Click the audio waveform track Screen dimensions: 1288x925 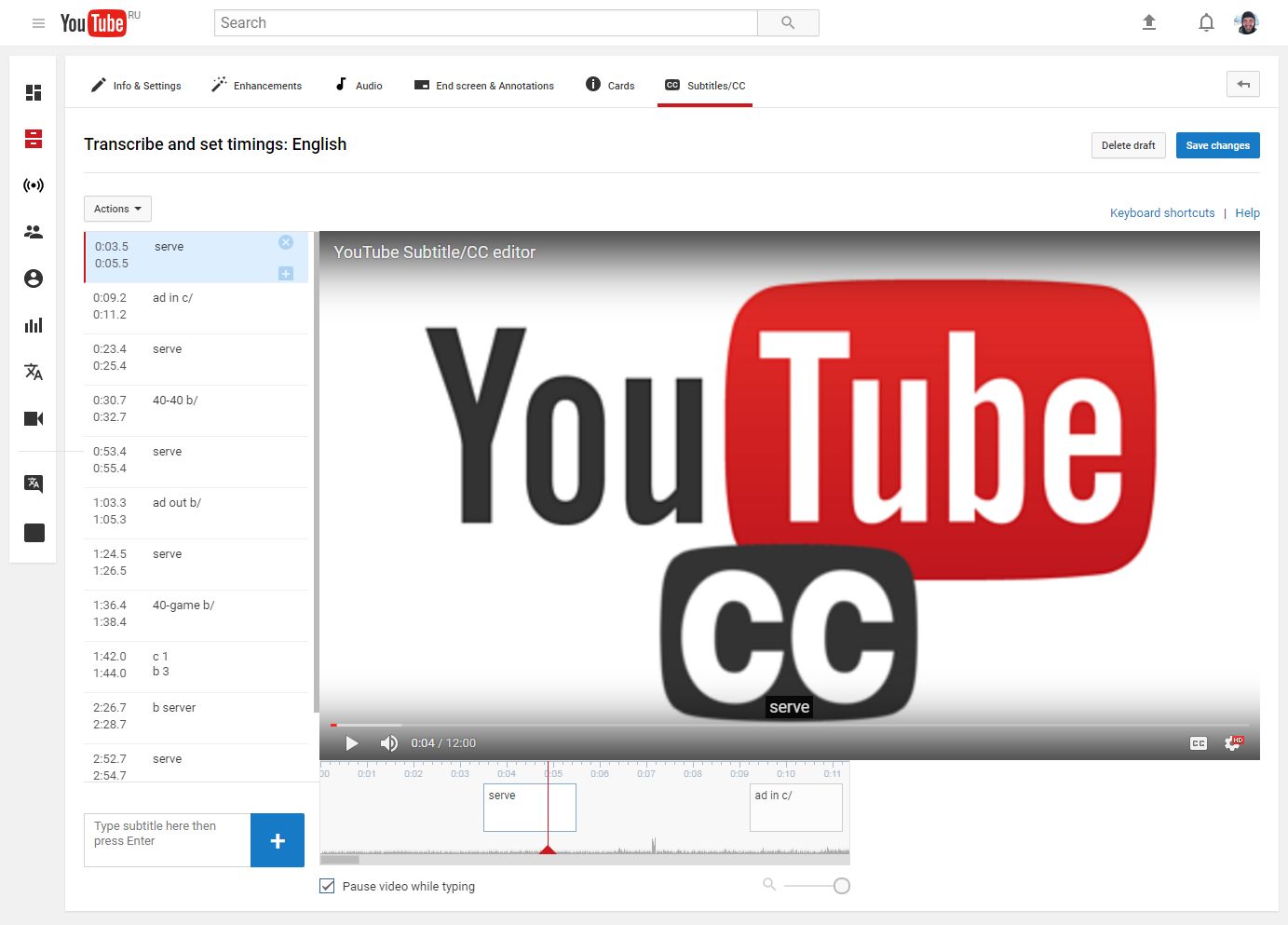pyautogui.click(x=585, y=846)
